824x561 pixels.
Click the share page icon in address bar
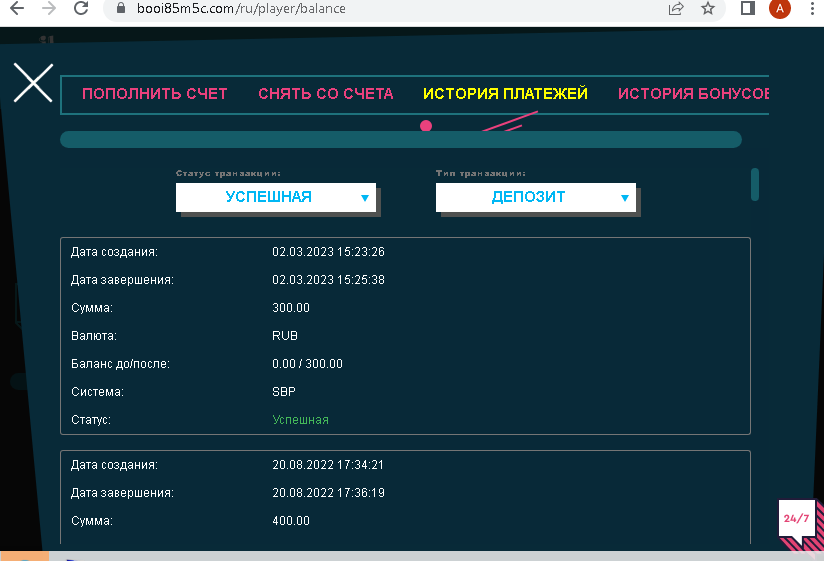click(676, 9)
